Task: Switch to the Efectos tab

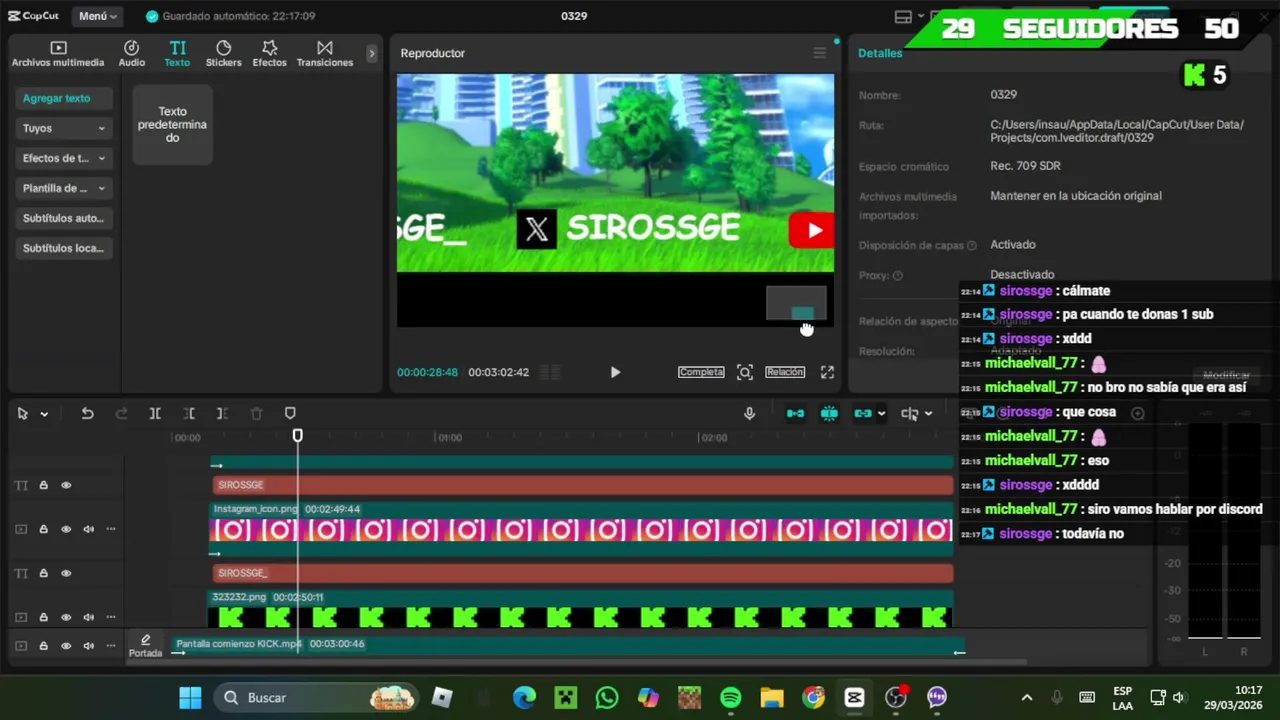Action: pos(269,54)
